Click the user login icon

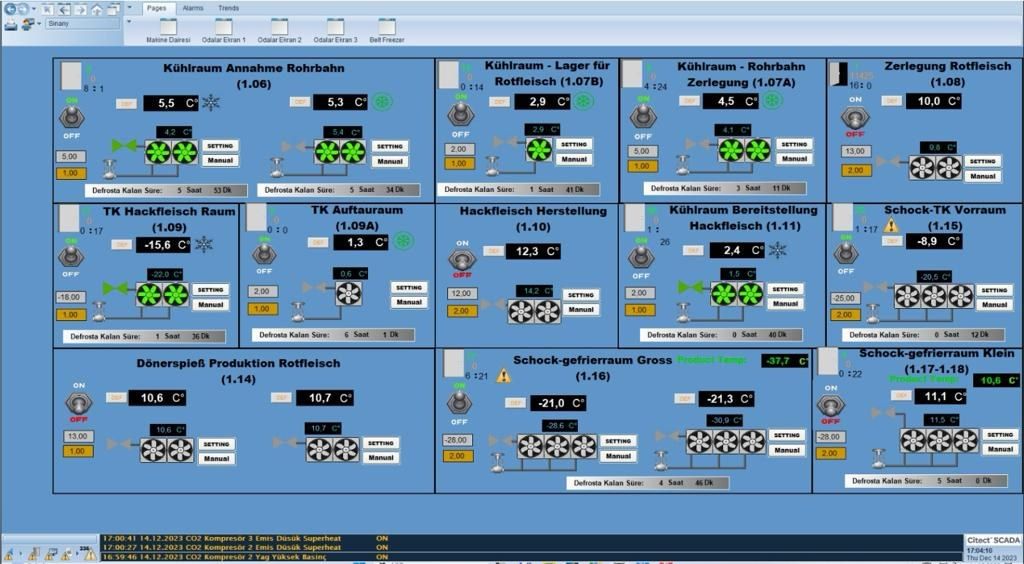pyautogui.click(x=28, y=24)
